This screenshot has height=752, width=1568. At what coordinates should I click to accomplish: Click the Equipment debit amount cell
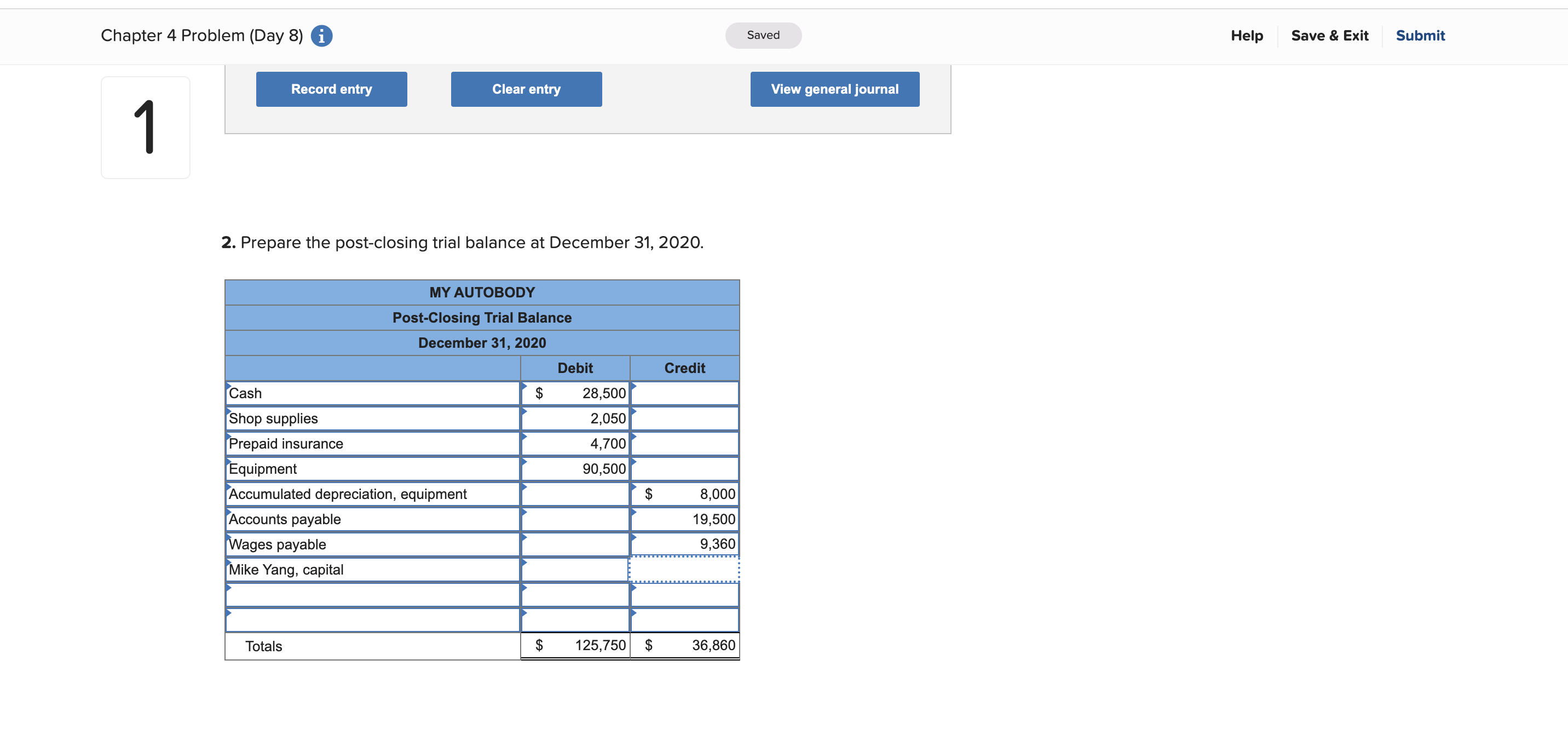575,468
